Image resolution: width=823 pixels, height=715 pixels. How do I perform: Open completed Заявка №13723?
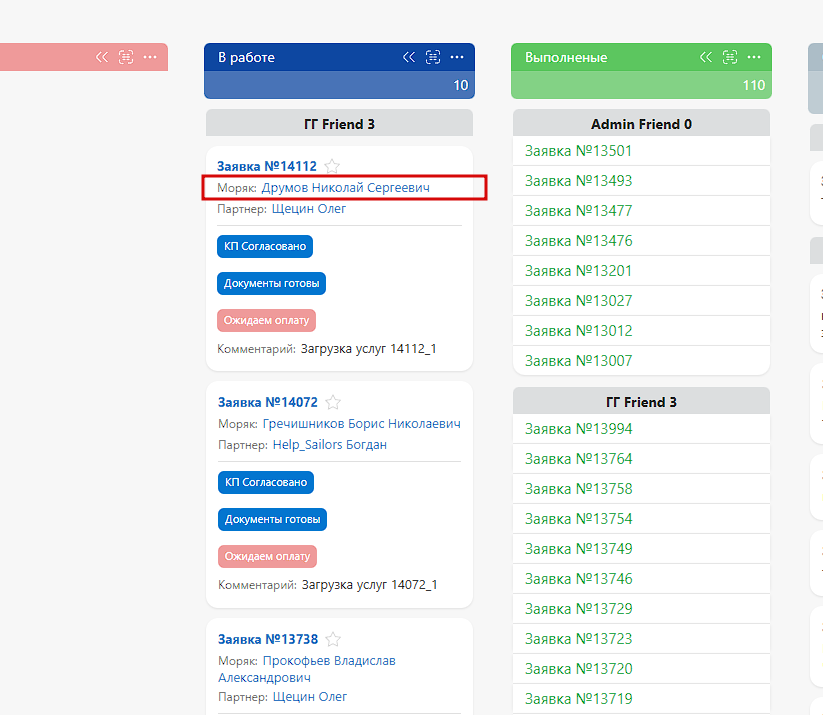(578, 639)
